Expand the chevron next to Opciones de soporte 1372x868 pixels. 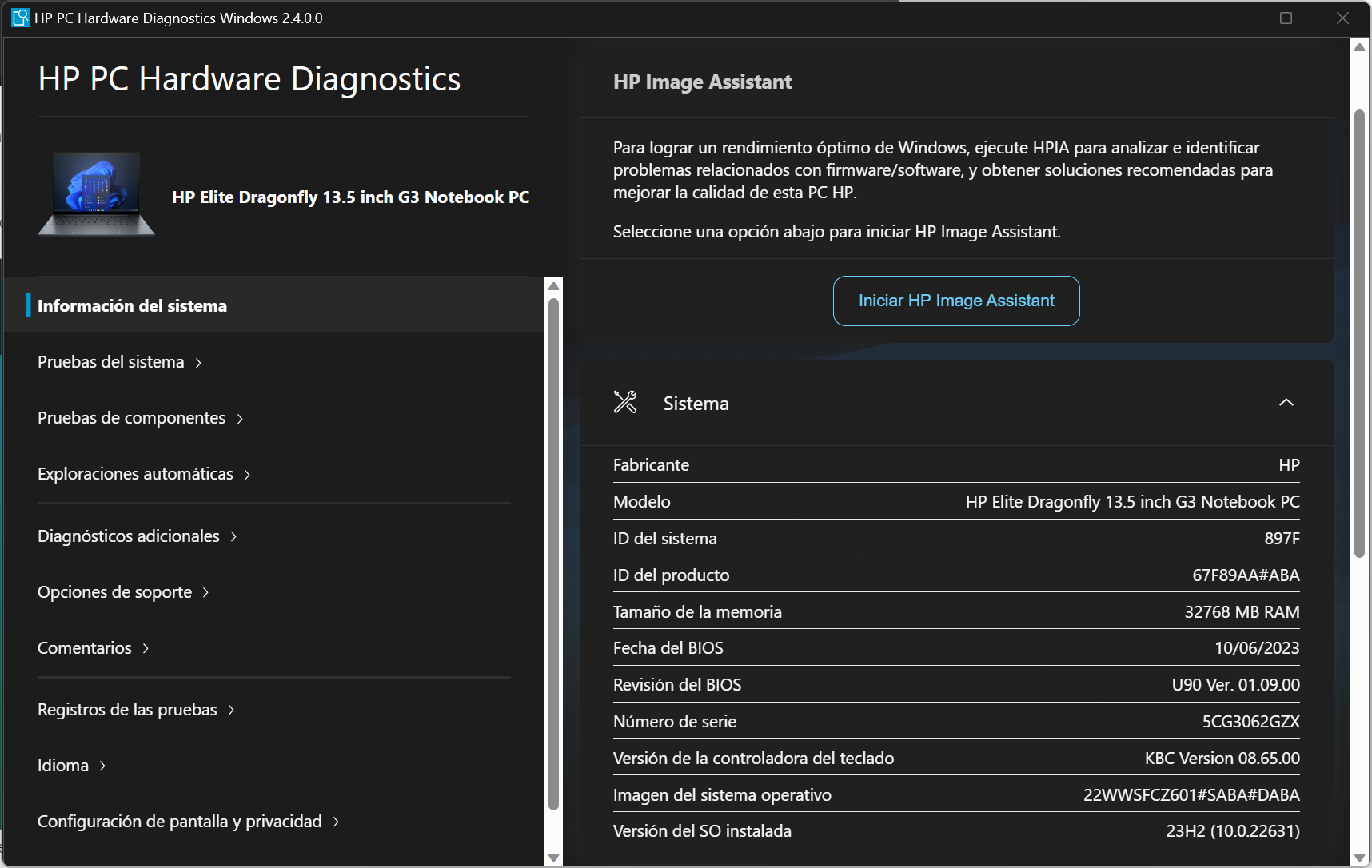pyautogui.click(x=205, y=592)
